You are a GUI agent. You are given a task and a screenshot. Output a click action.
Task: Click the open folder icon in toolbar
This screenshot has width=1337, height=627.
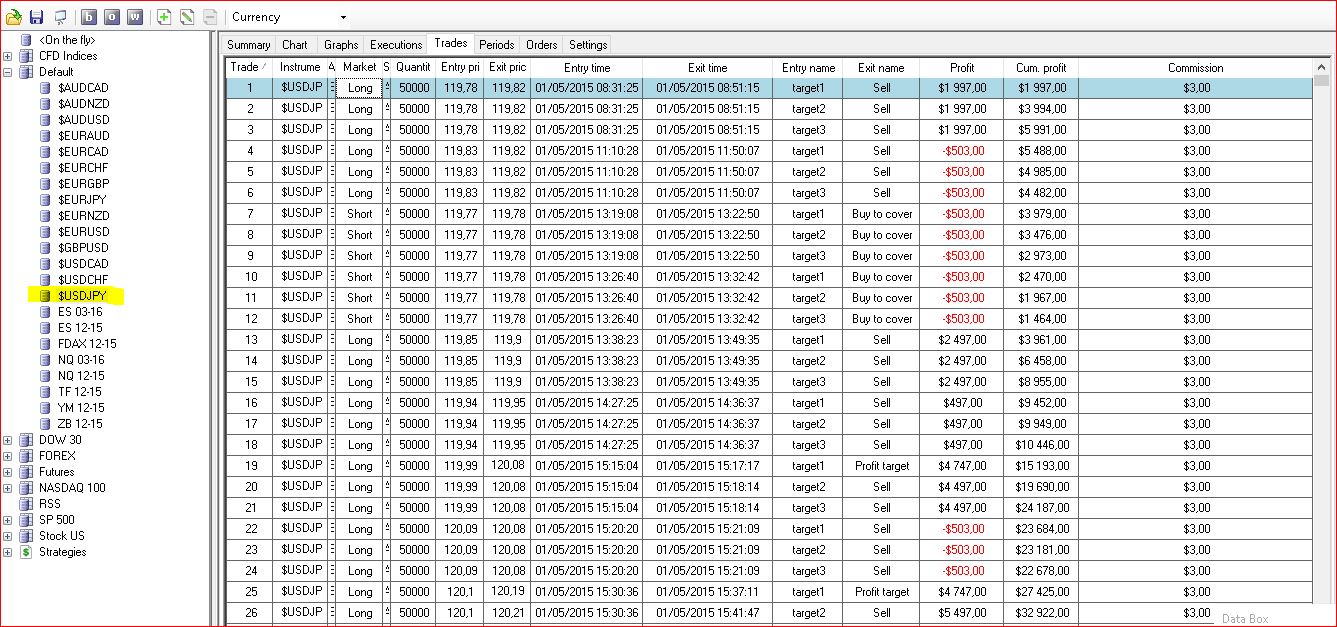click(x=14, y=17)
